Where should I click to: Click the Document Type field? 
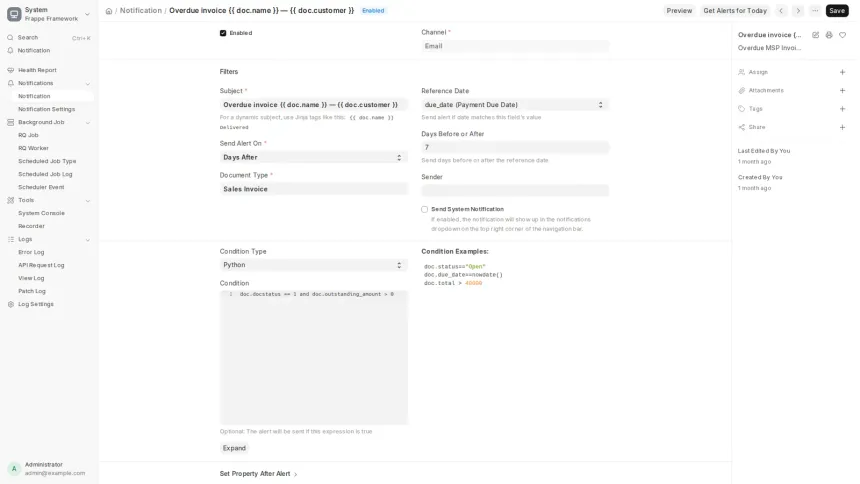(313, 189)
